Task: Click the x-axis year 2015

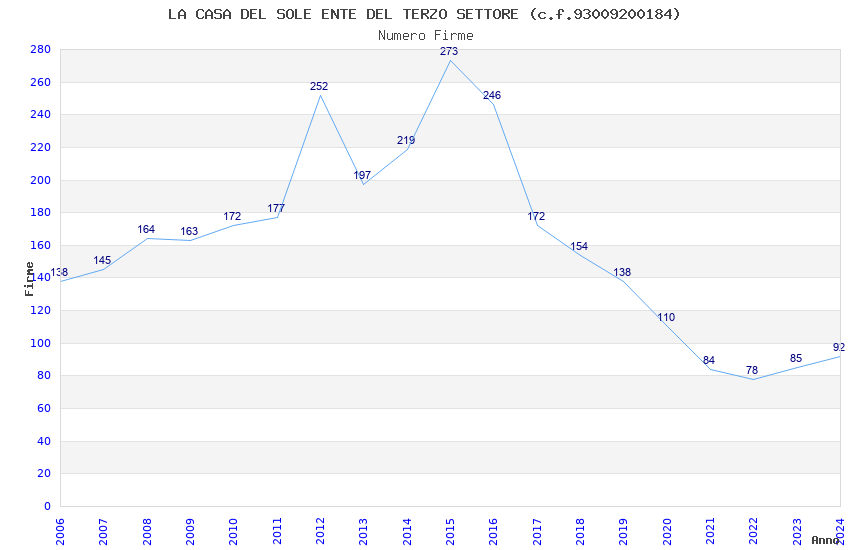Action: (450, 532)
